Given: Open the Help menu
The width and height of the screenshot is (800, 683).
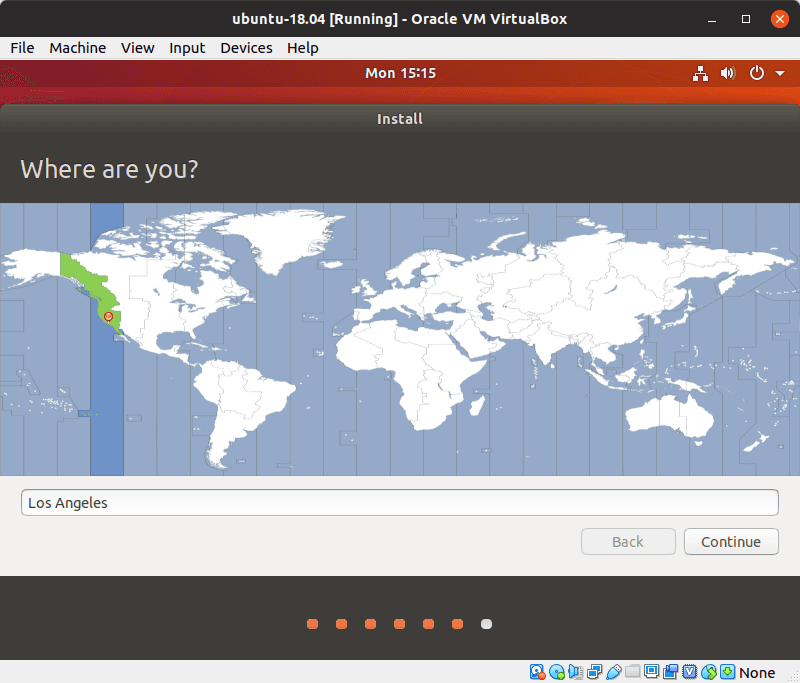Looking at the screenshot, I should pyautogui.click(x=303, y=48).
